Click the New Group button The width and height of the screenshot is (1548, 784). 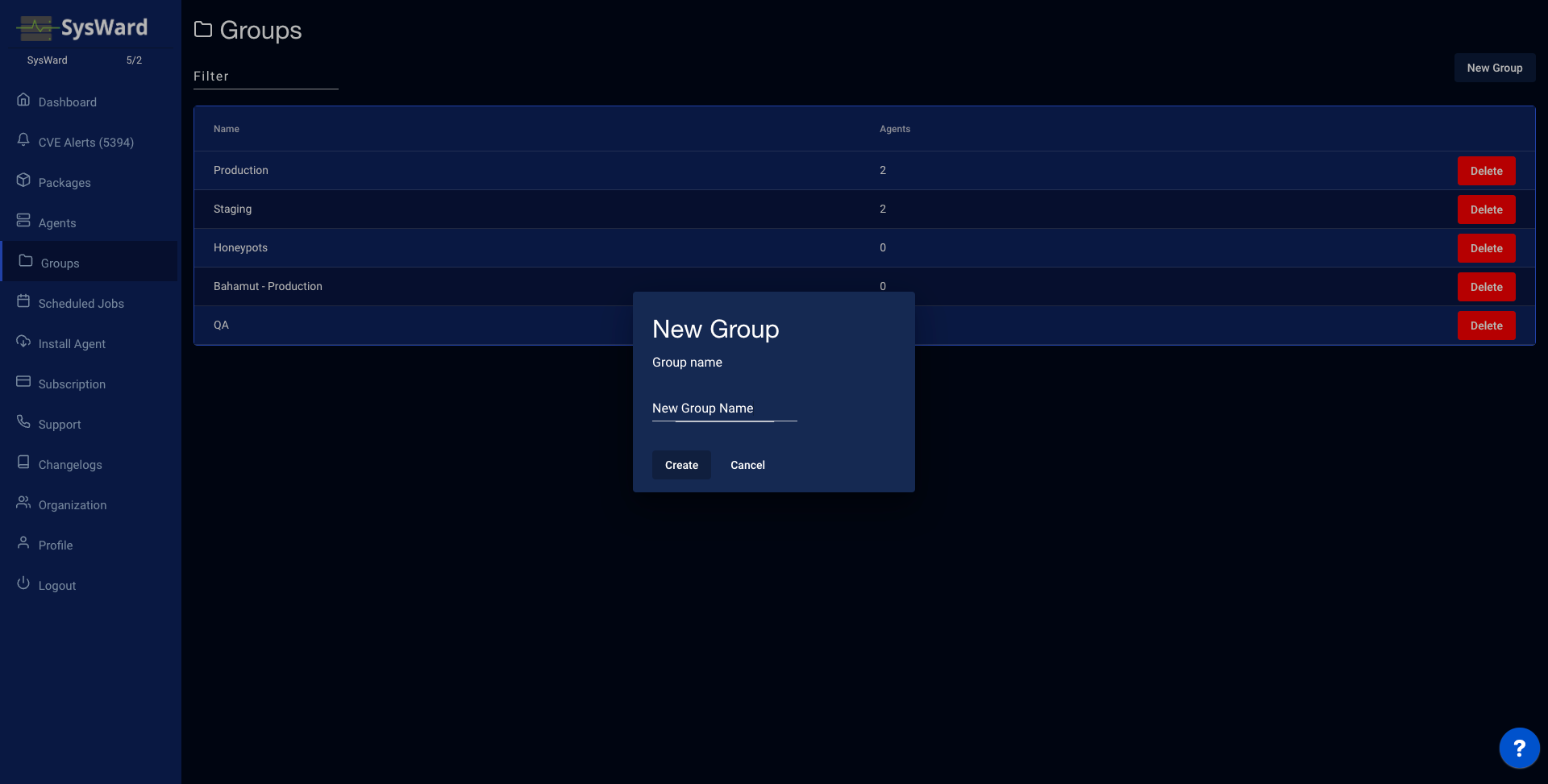click(1494, 68)
